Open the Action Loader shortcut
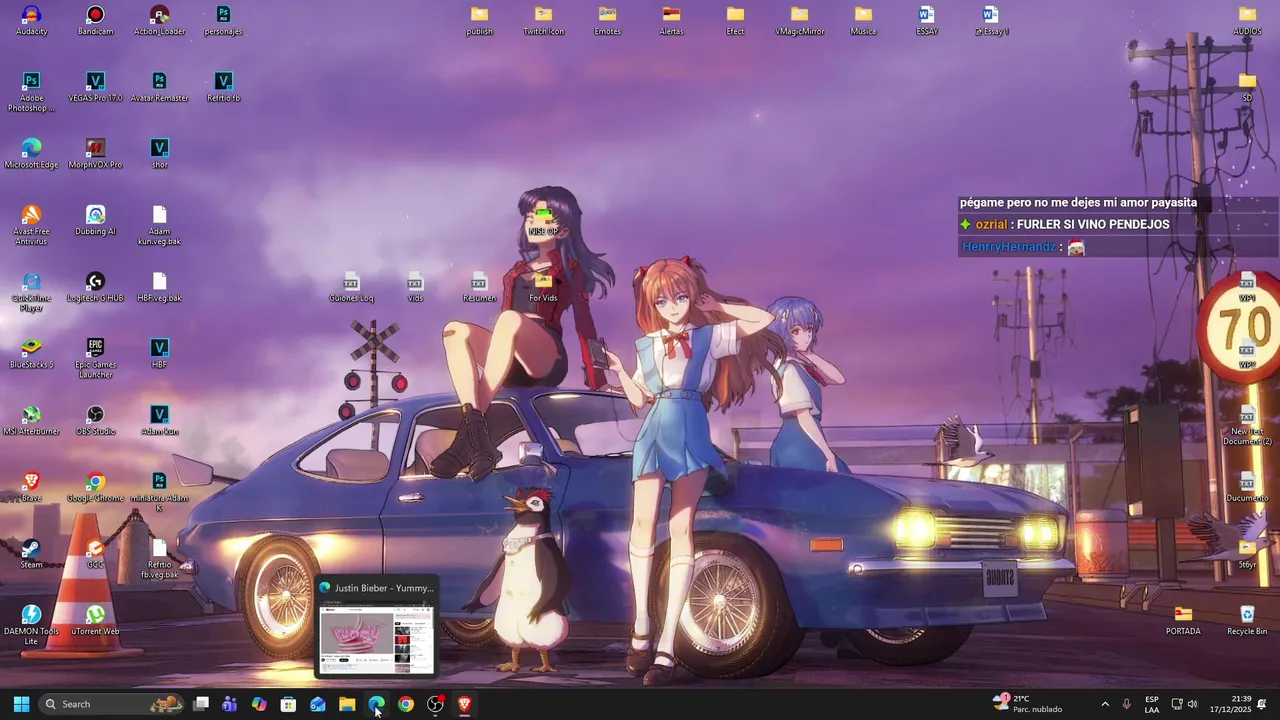The width and height of the screenshot is (1280, 720). (159, 21)
